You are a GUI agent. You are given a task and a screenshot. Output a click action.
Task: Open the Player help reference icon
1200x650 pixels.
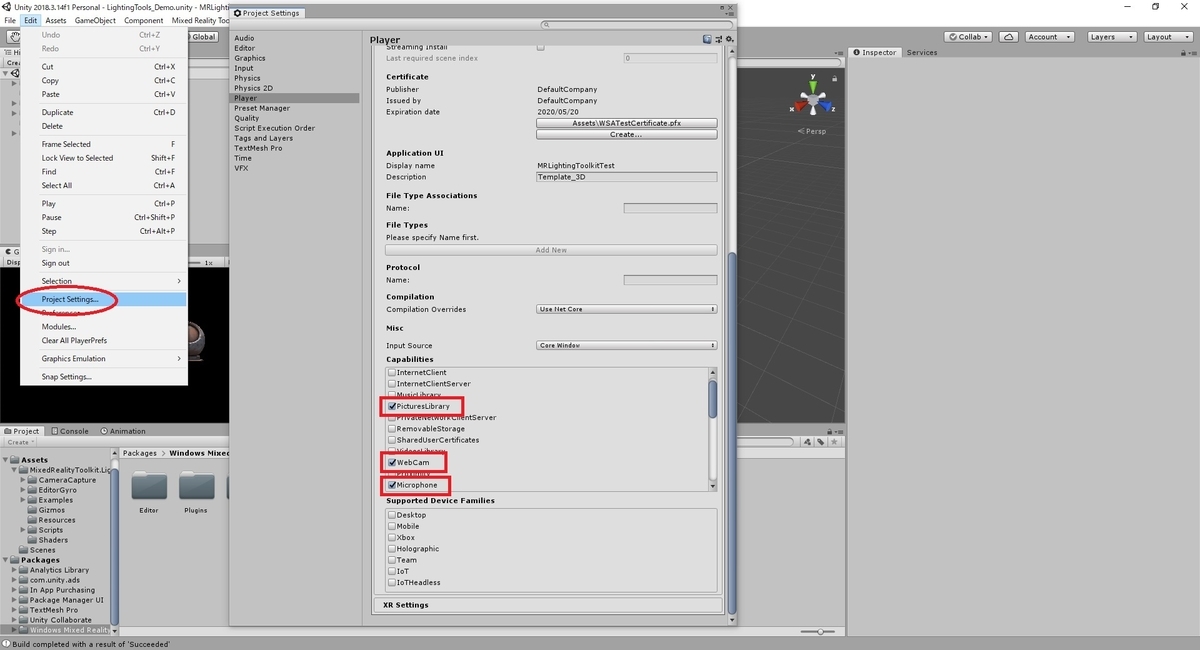pos(707,40)
